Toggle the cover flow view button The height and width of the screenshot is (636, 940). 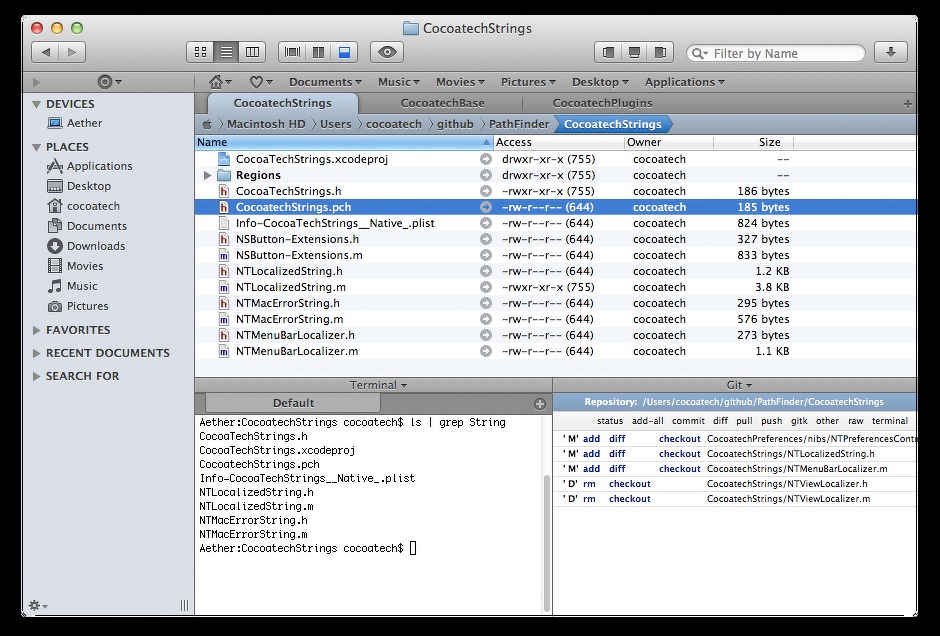[x=292, y=52]
